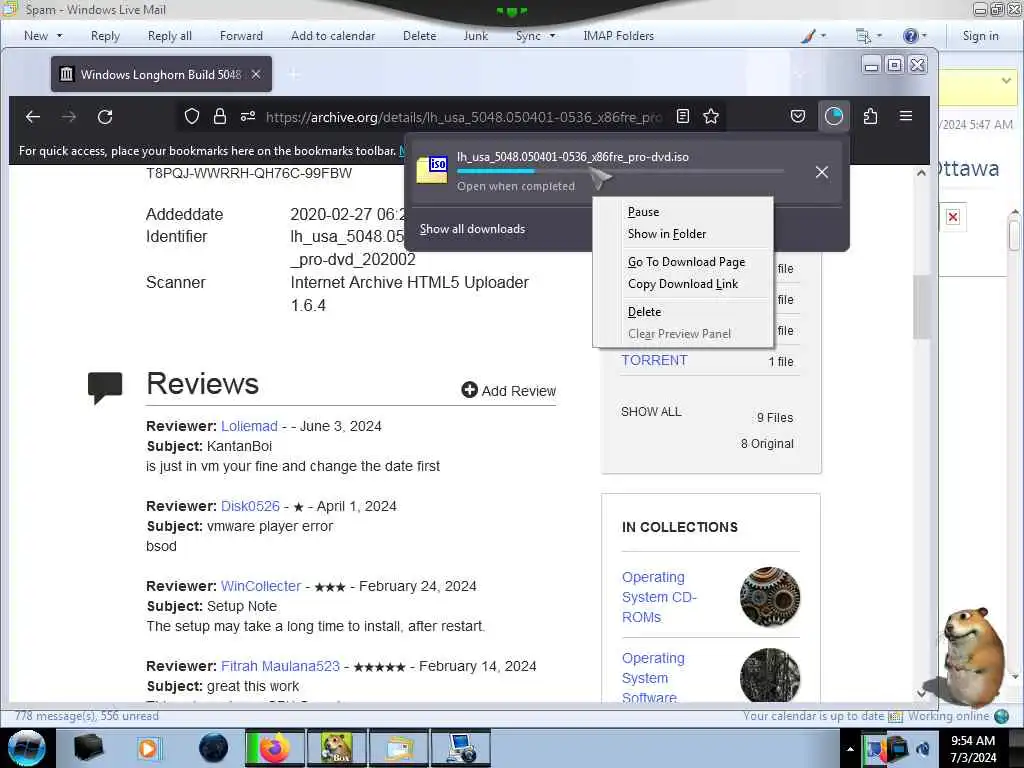Save page to Pocket
Image resolution: width=1024 pixels, height=768 pixels.
[x=797, y=116]
